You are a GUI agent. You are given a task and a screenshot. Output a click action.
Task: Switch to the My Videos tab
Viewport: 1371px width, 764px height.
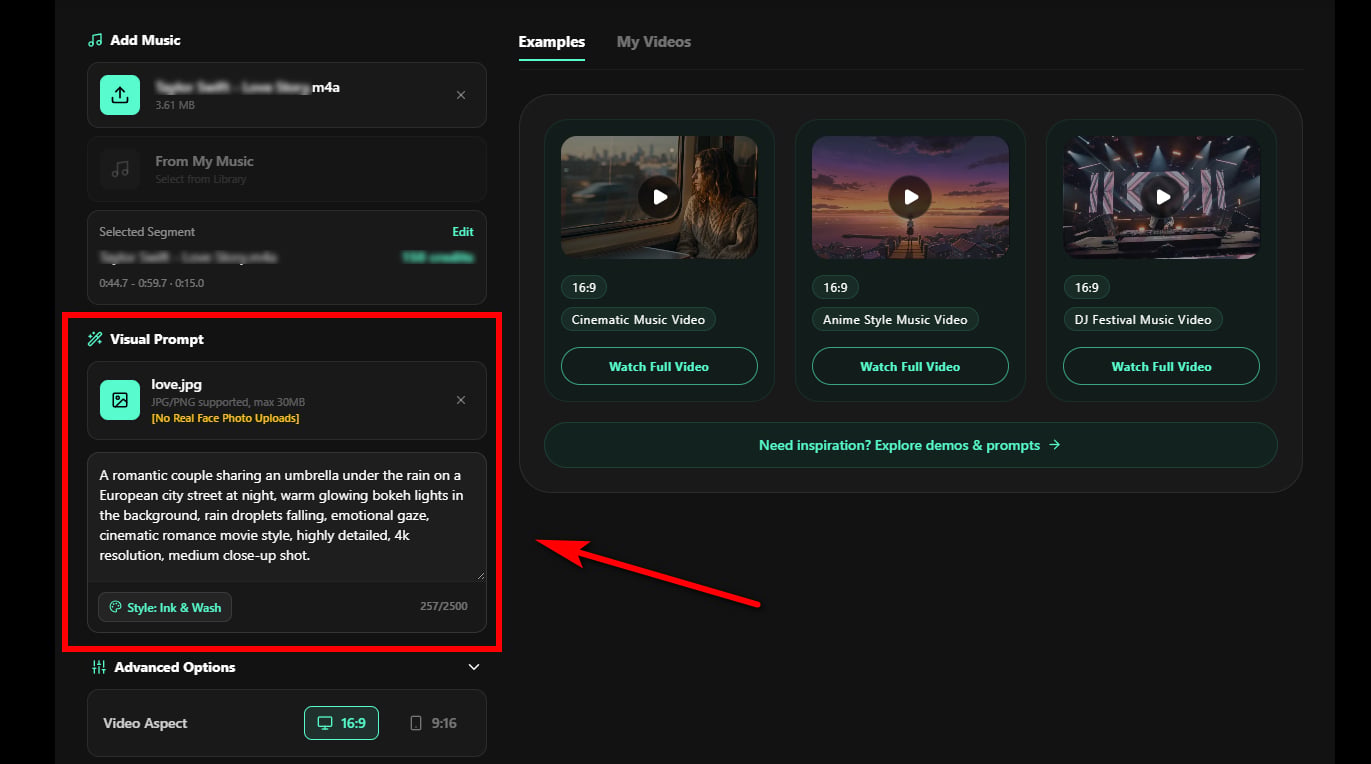coord(654,42)
